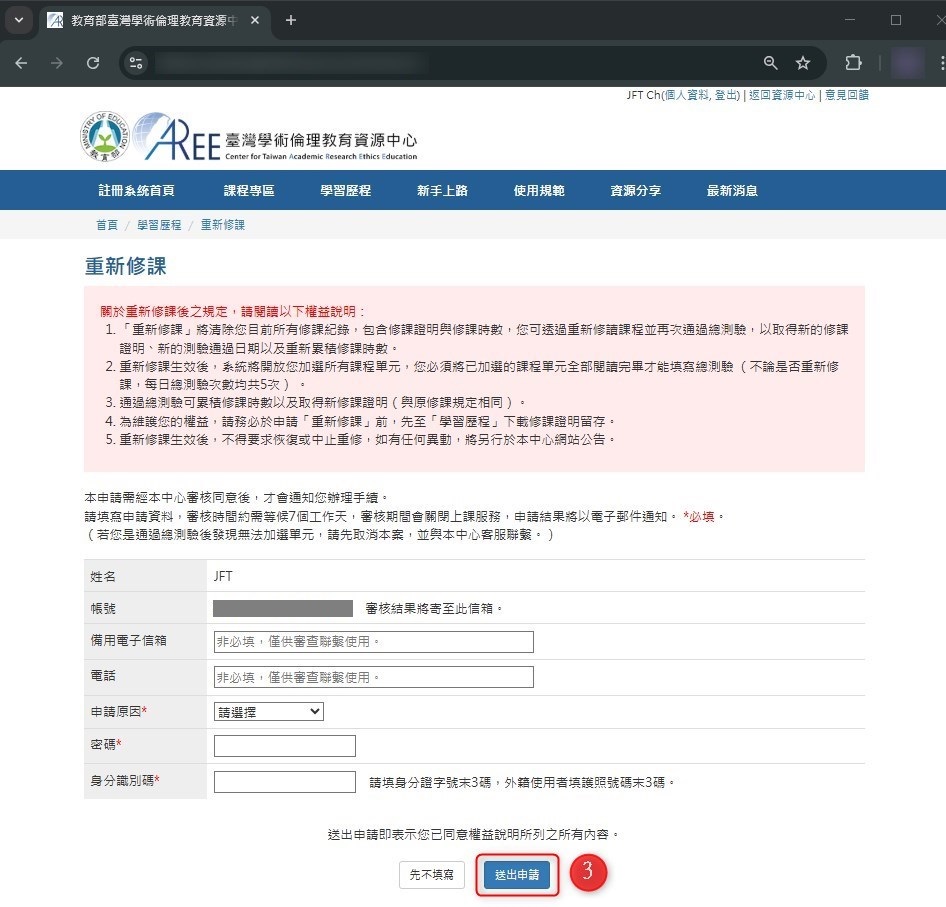Image resolution: width=946 pixels, height=907 pixels.
Task: Click the 返回資源中心 link
Action: [782, 95]
